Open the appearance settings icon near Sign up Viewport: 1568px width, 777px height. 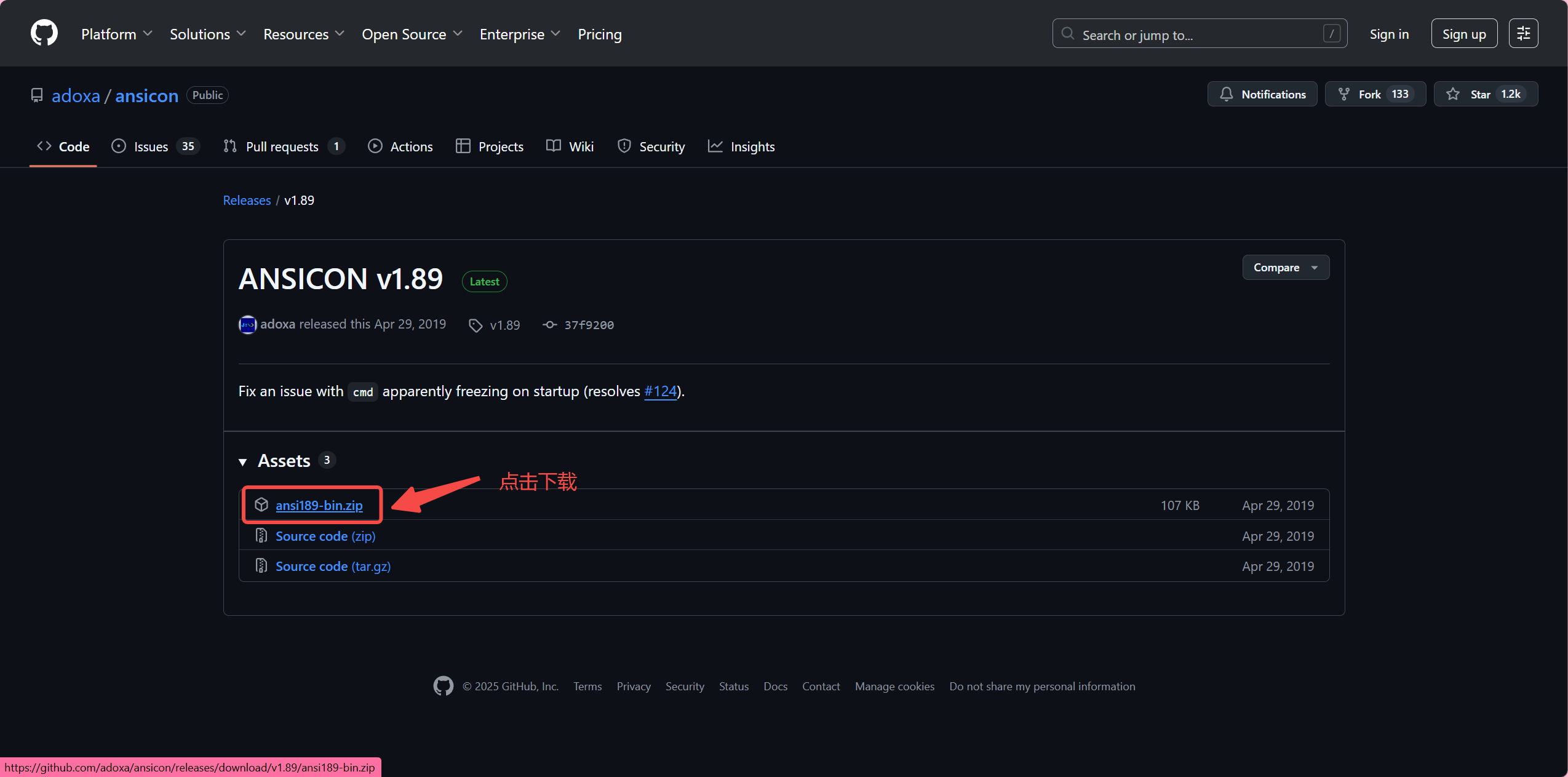(1522, 34)
